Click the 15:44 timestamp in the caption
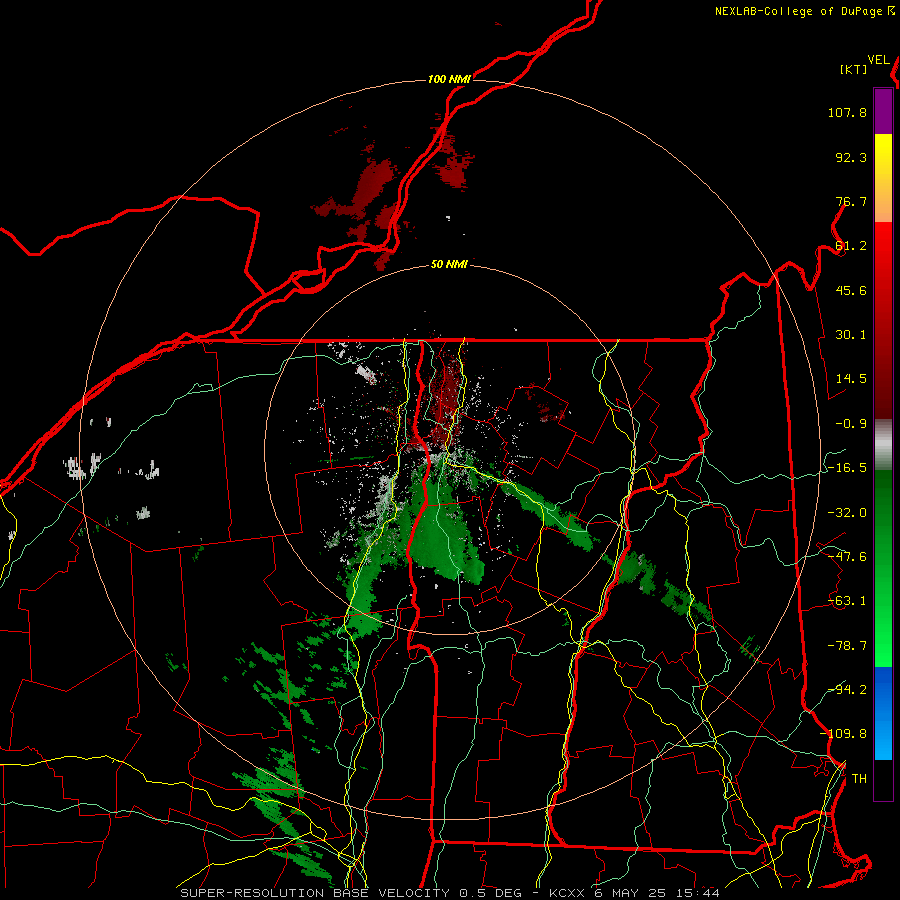 click(697, 893)
